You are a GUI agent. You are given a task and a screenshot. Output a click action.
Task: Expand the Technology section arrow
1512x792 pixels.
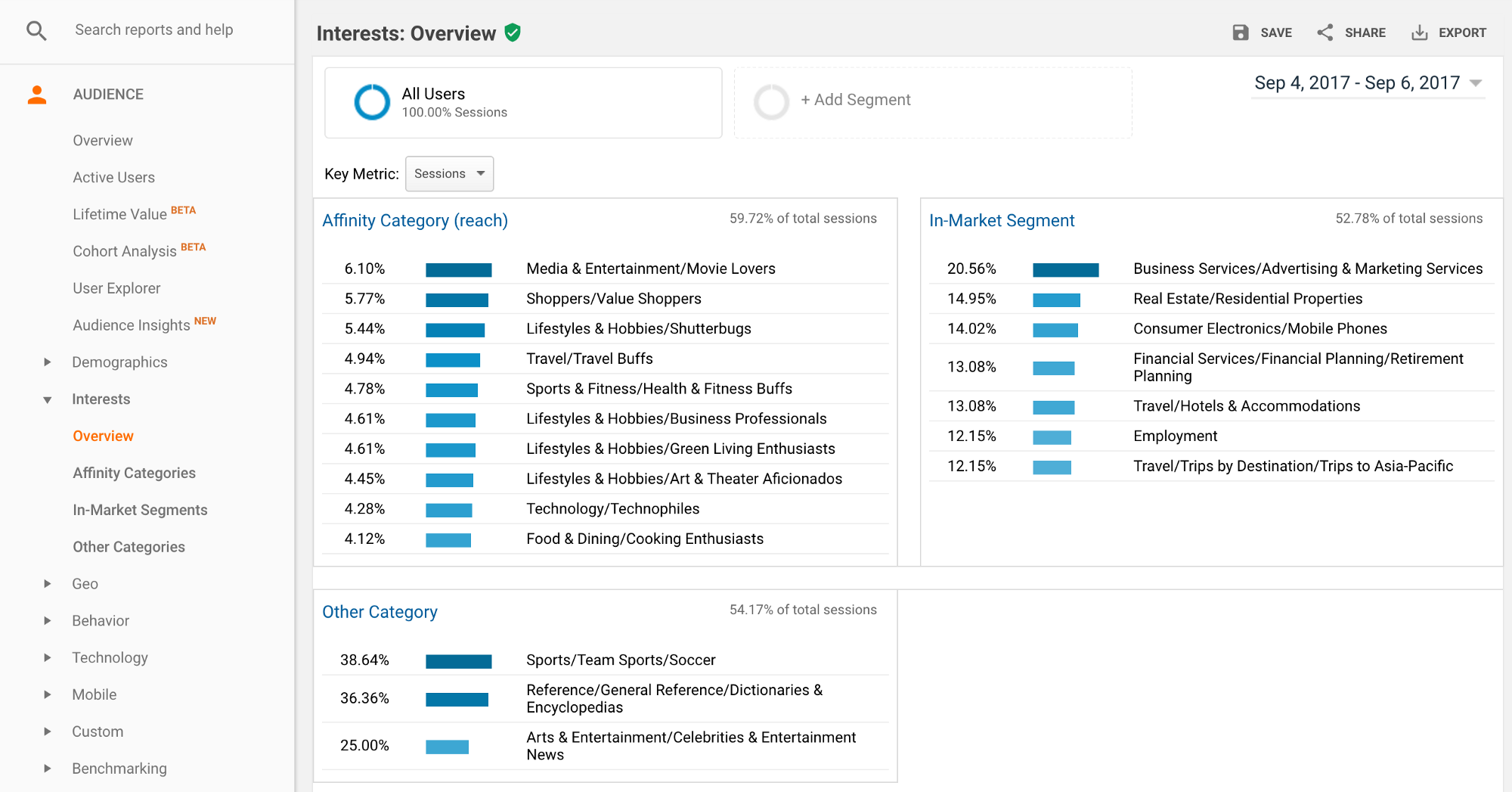point(48,658)
